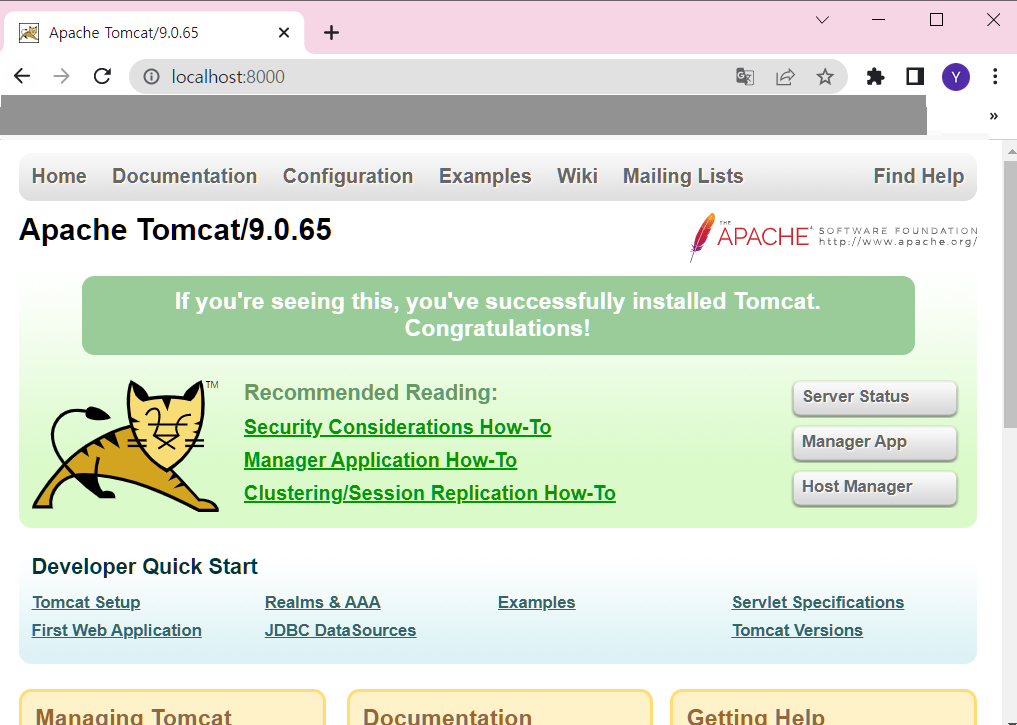The image size is (1017, 725).
Task: Click the Managing Tomcat section heading
Action: [134, 716]
